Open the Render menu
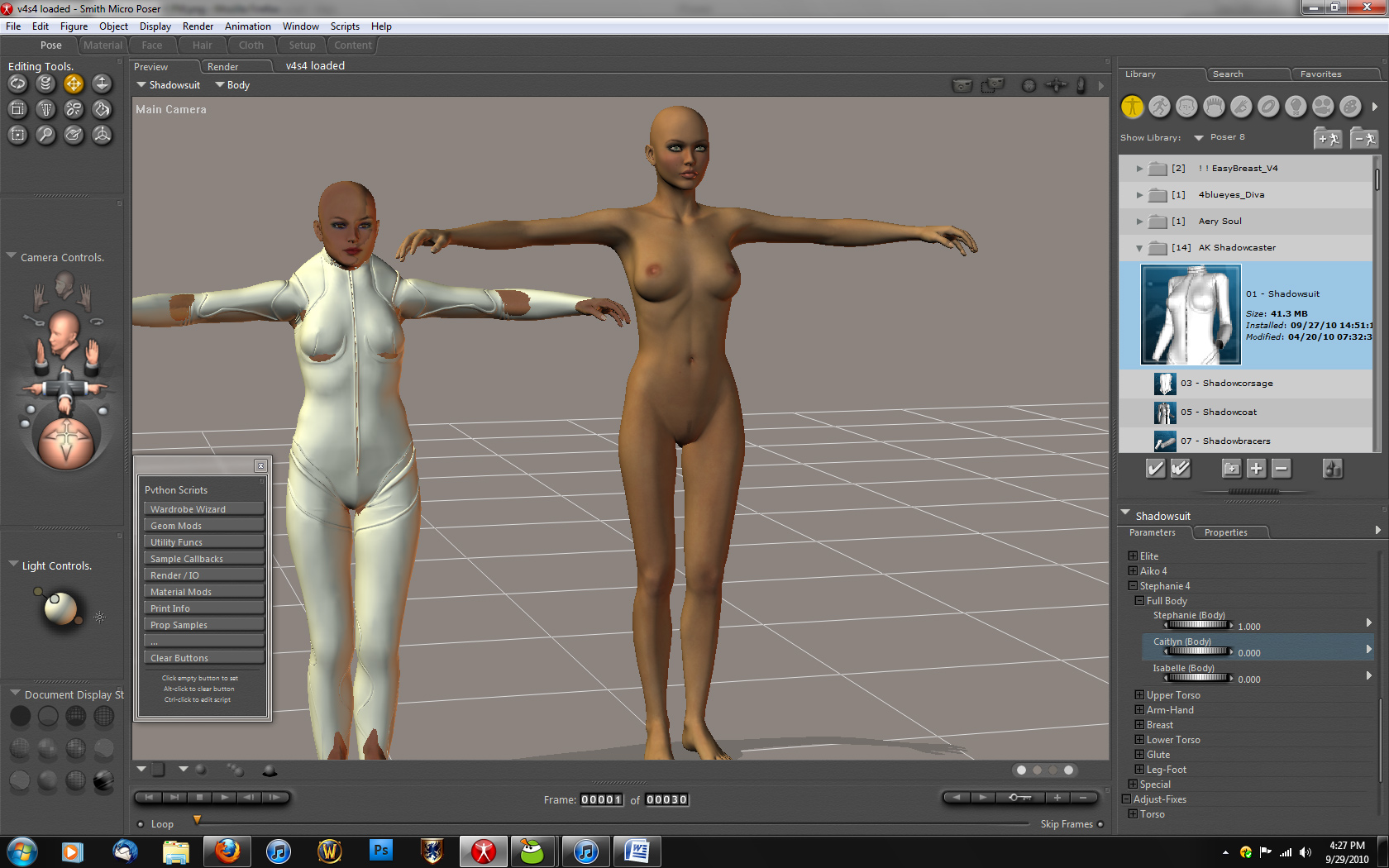The height and width of the screenshot is (868, 1389). tap(198, 26)
